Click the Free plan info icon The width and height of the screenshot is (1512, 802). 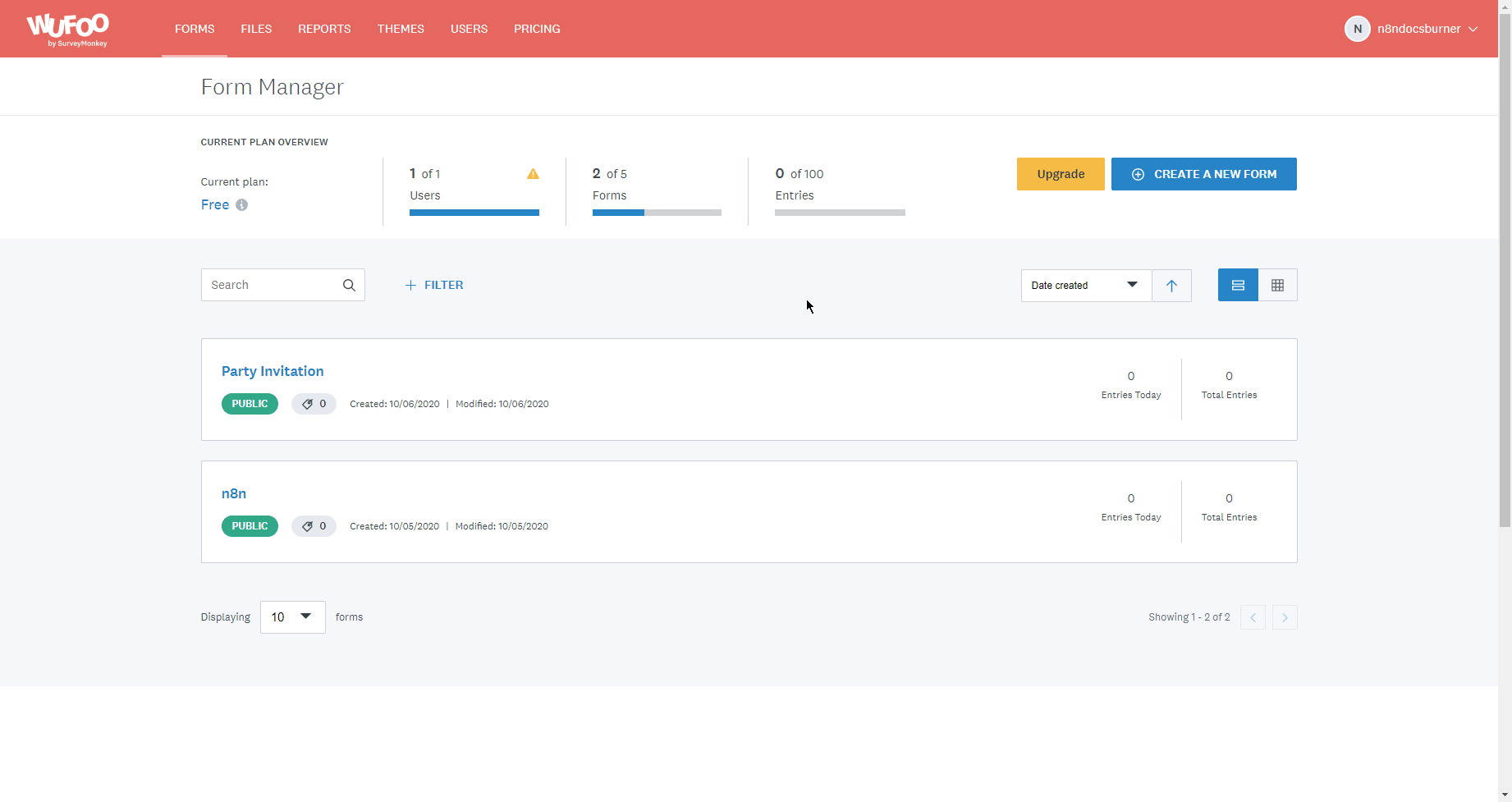[242, 205]
